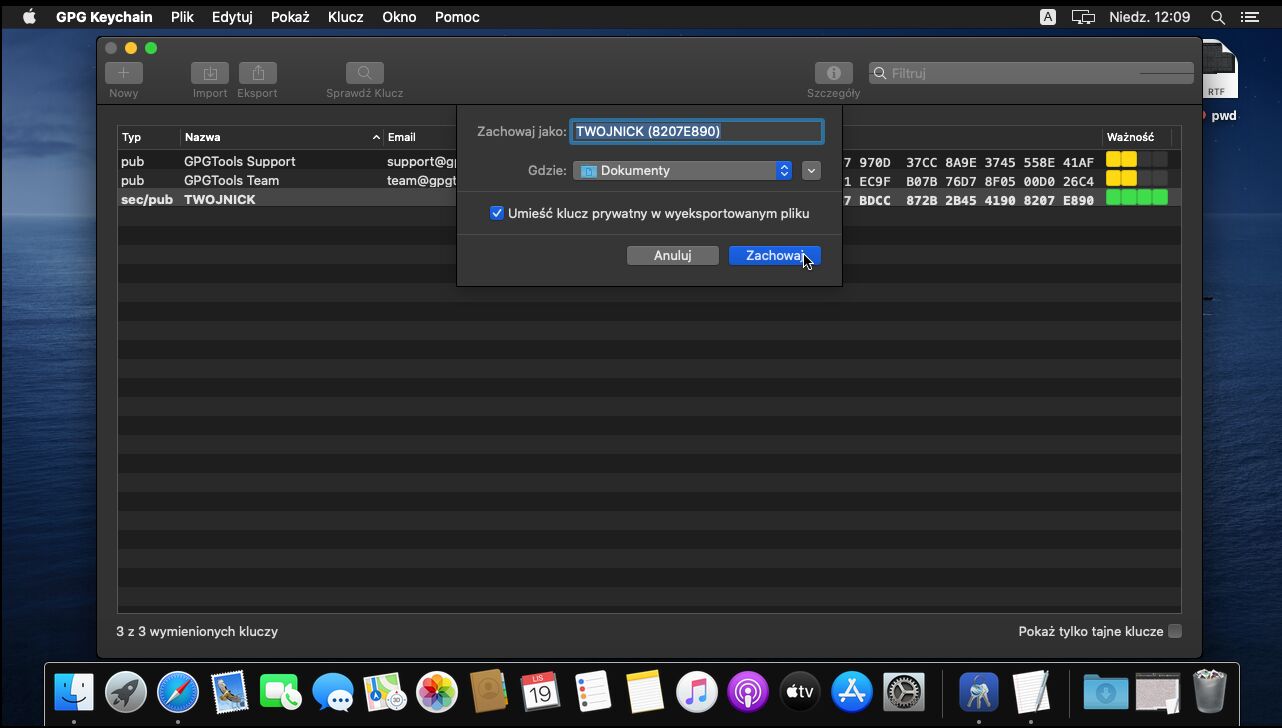Click the Sprawdź Klucz search icon

[365, 73]
